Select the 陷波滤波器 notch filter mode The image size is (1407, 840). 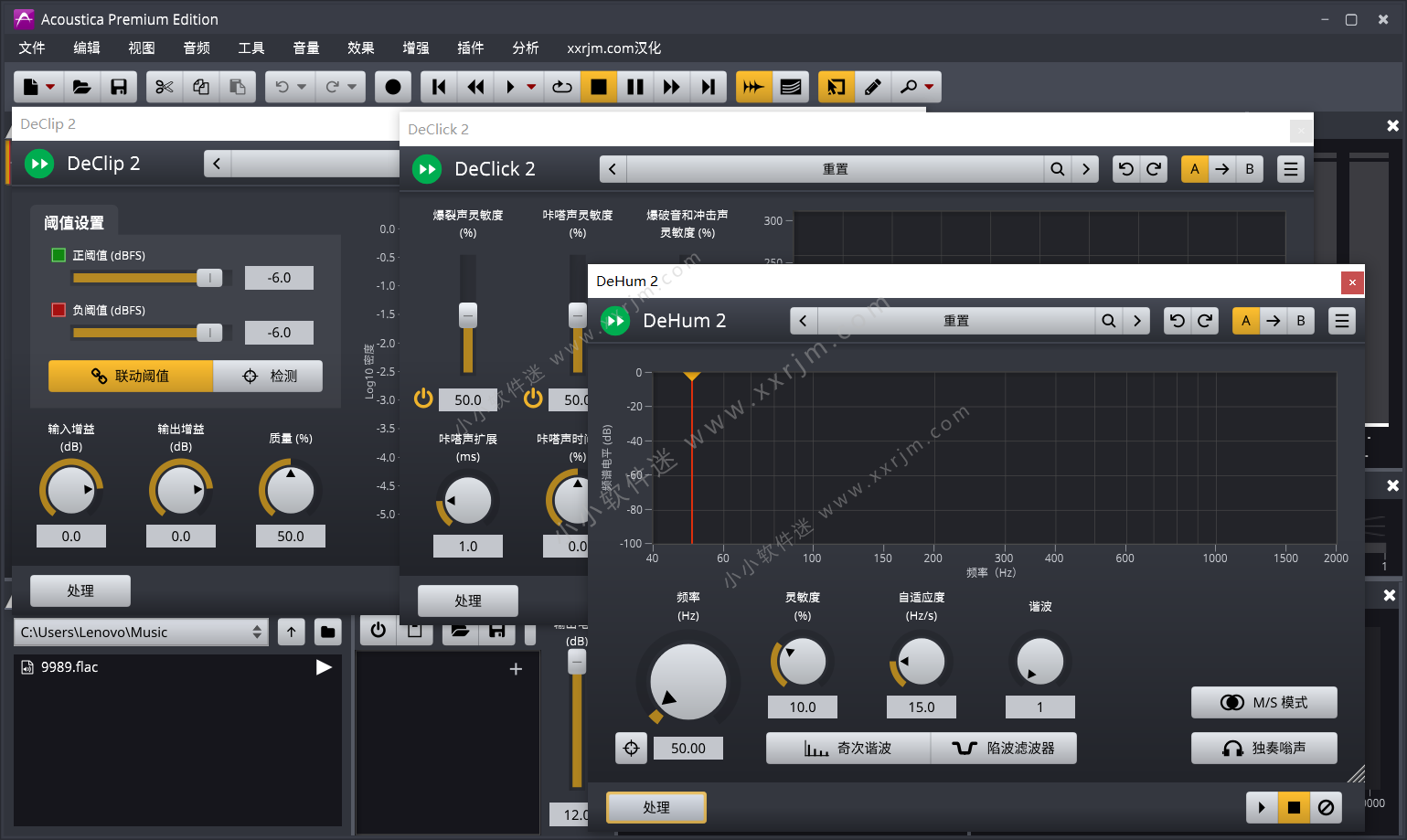click(1004, 748)
